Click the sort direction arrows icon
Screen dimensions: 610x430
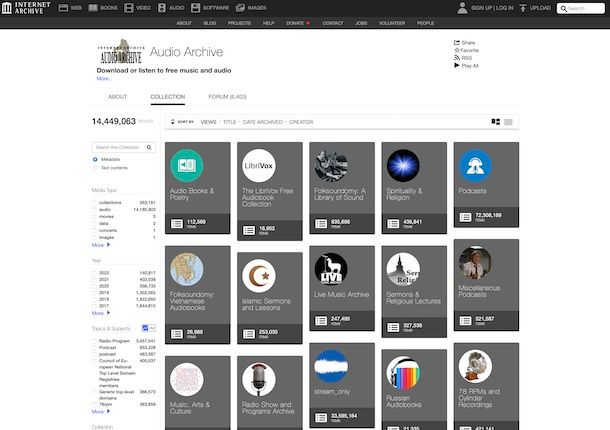click(172, 122)
